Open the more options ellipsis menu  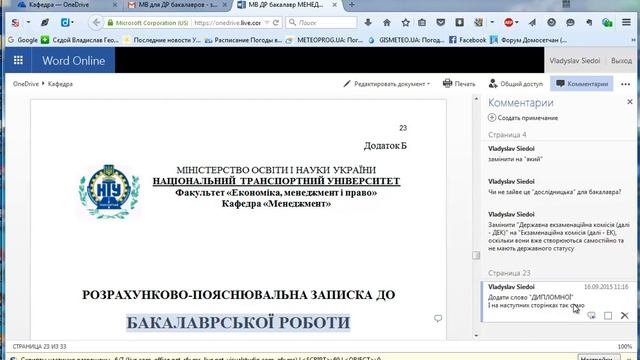click(x=625, y=84)
